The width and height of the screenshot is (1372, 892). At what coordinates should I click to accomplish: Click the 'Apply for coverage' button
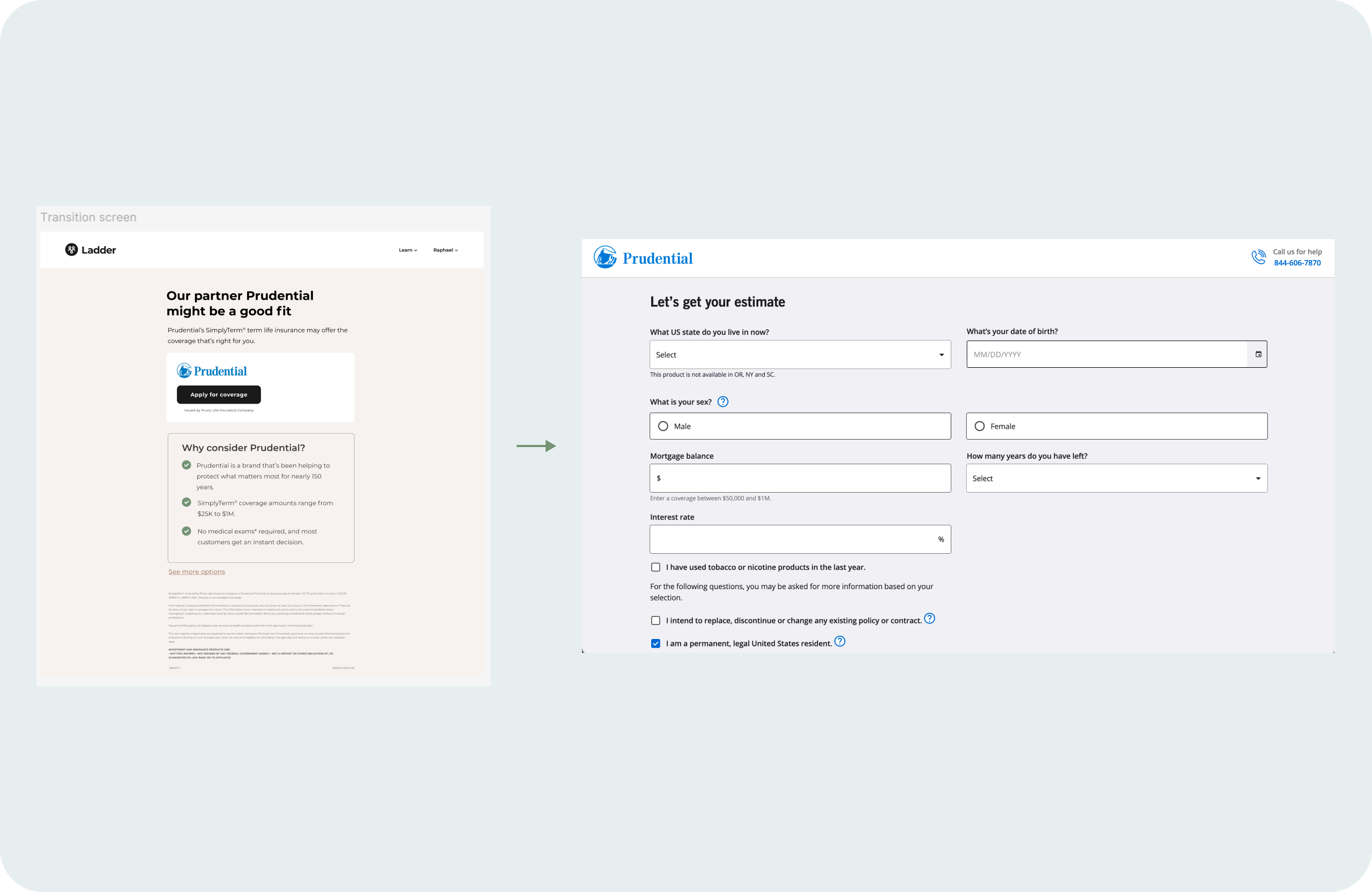point(219,395)
